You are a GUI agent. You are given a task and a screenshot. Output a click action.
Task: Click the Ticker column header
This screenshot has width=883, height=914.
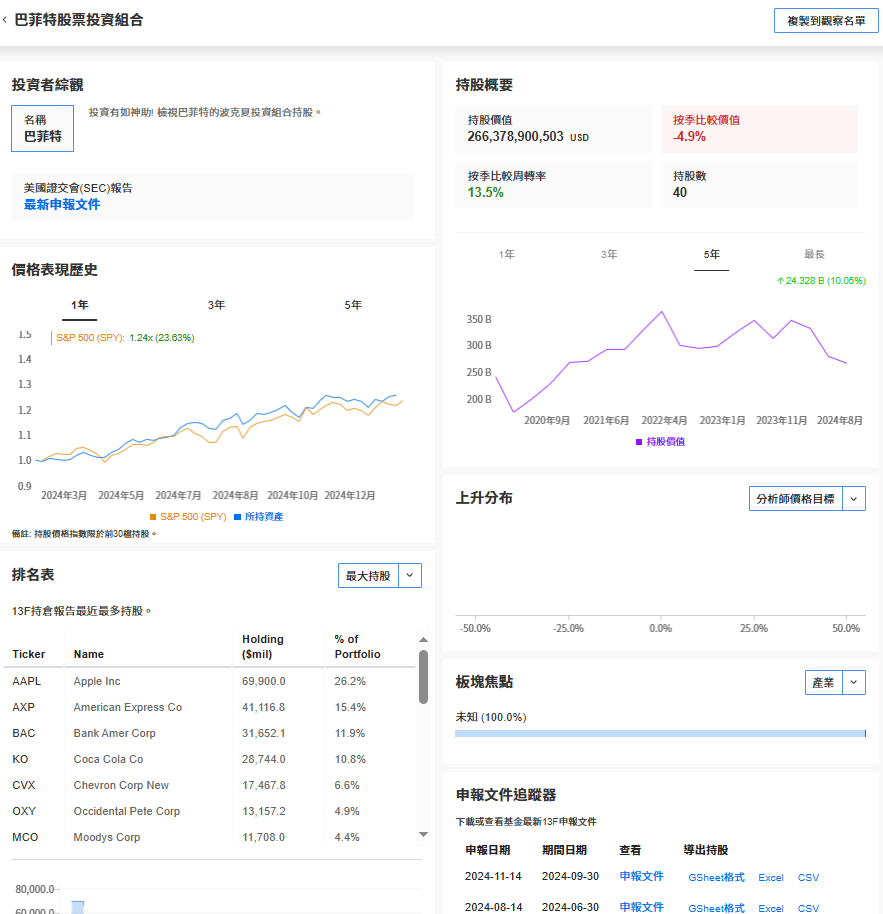[29, 654]
